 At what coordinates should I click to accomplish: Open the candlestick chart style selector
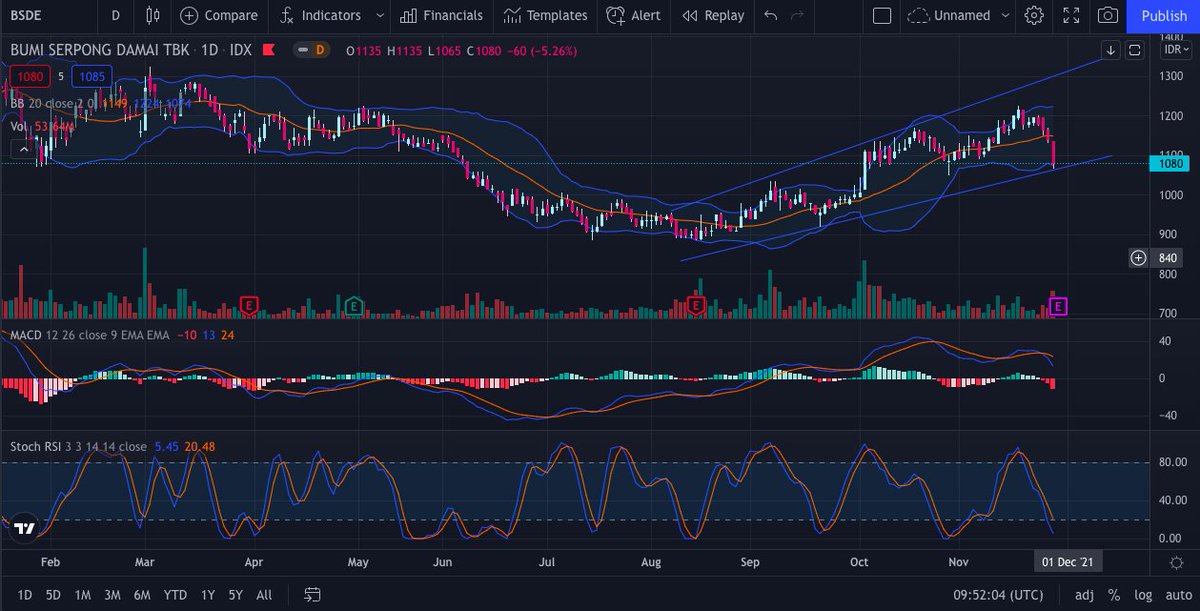(152, 15)
